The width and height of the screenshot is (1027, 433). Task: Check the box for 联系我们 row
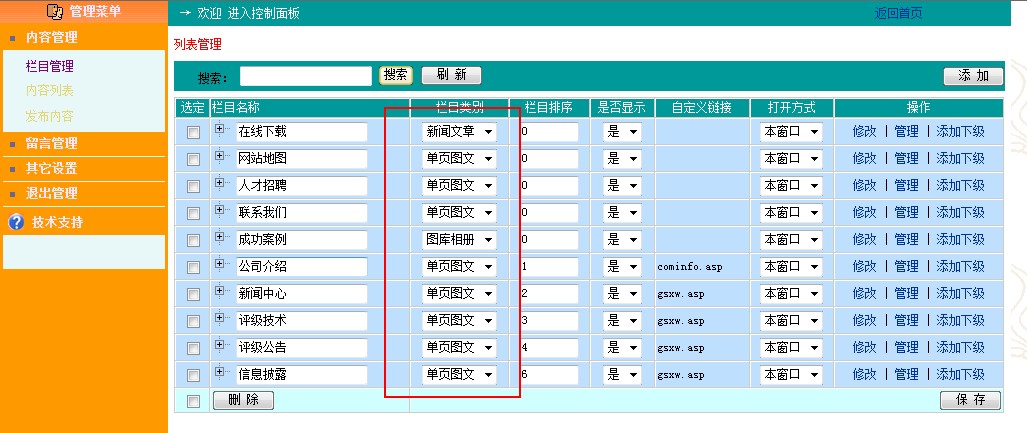pyautogui.click(x=193, y=214)
